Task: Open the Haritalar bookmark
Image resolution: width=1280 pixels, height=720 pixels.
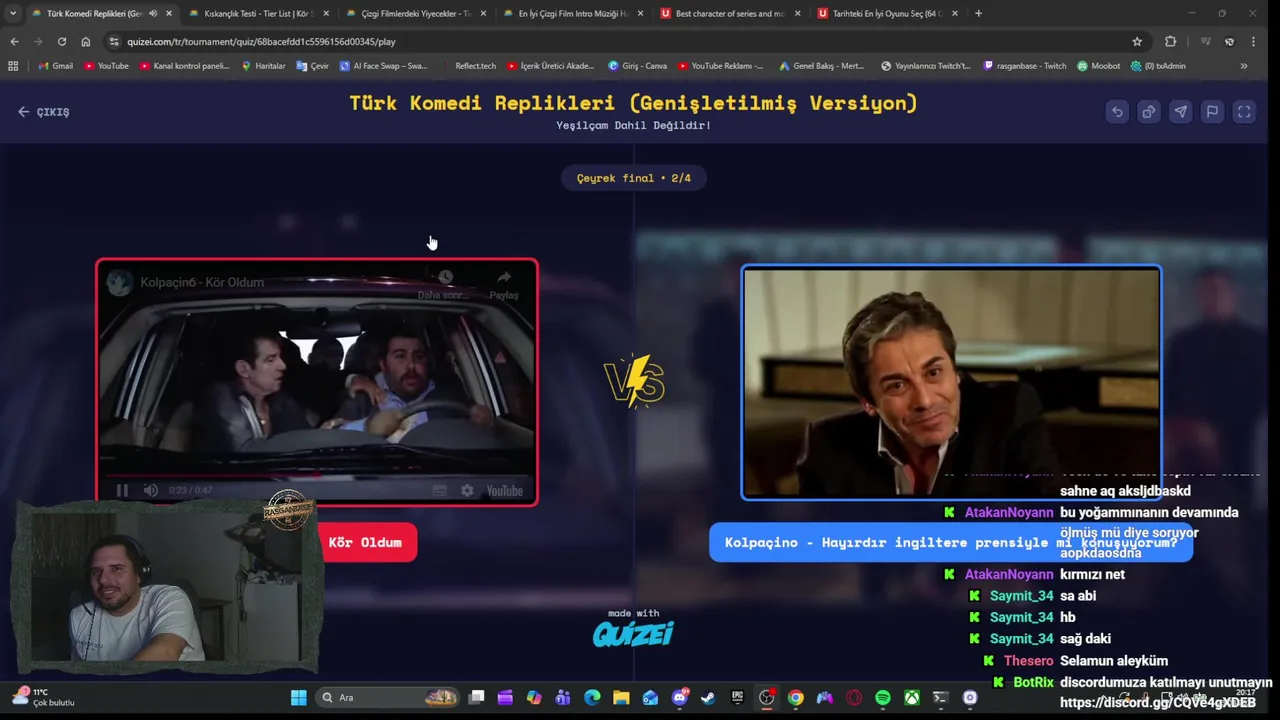Action: 263,66
